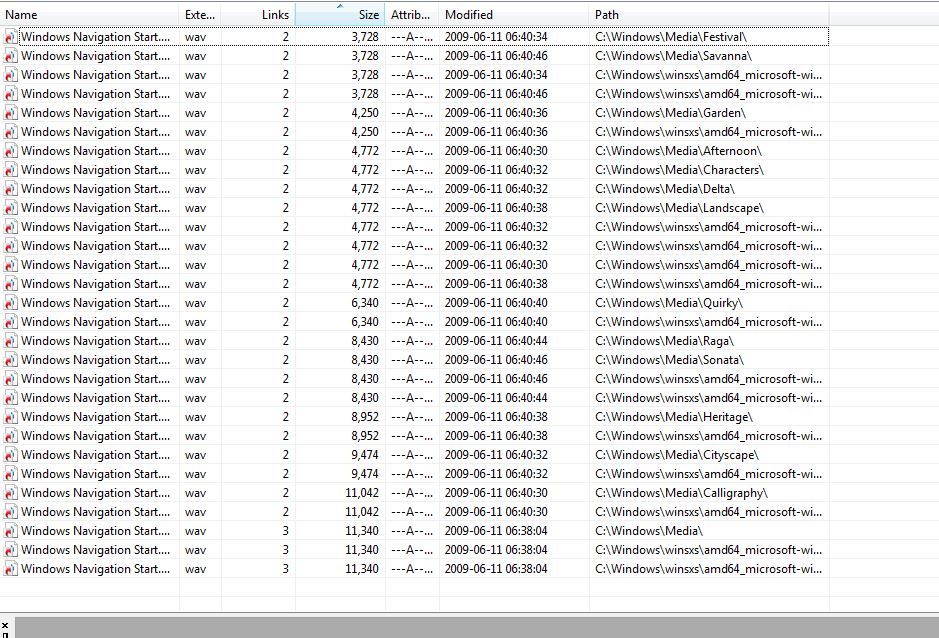This screenshot has width=939, height=638.
Task: Click the 9,474 size in the Cityscape row
Action: (x=365, y=455)
